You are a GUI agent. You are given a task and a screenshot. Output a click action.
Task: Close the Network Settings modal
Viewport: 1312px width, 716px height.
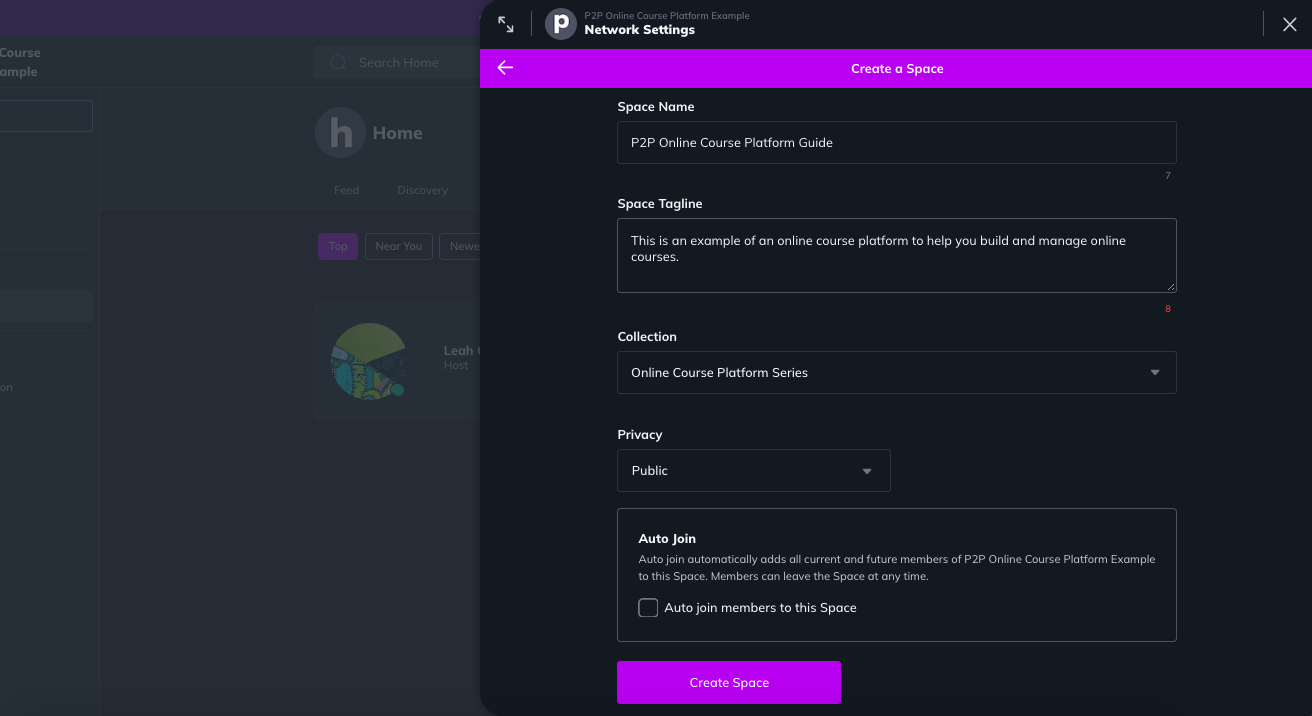pyautogui.click(x=1289, y=24)
